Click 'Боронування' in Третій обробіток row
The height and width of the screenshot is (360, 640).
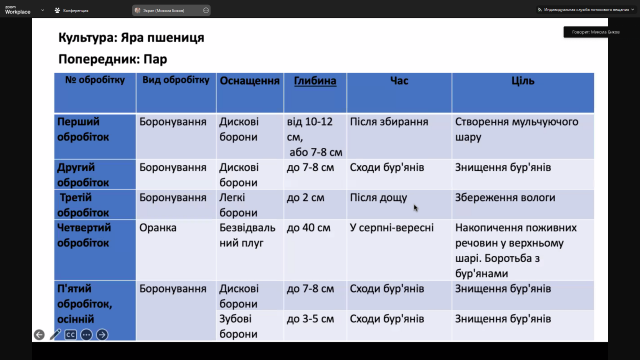(x=176, y=204)
